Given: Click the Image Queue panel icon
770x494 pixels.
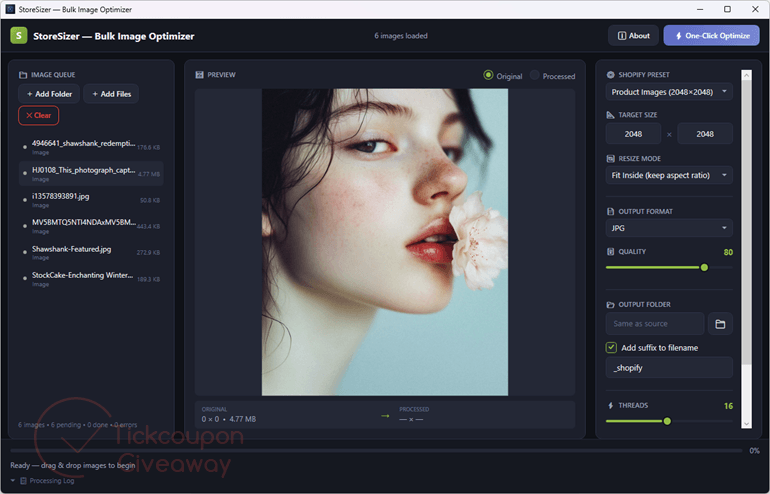Looking at the screenshot, I should [23, 75].
